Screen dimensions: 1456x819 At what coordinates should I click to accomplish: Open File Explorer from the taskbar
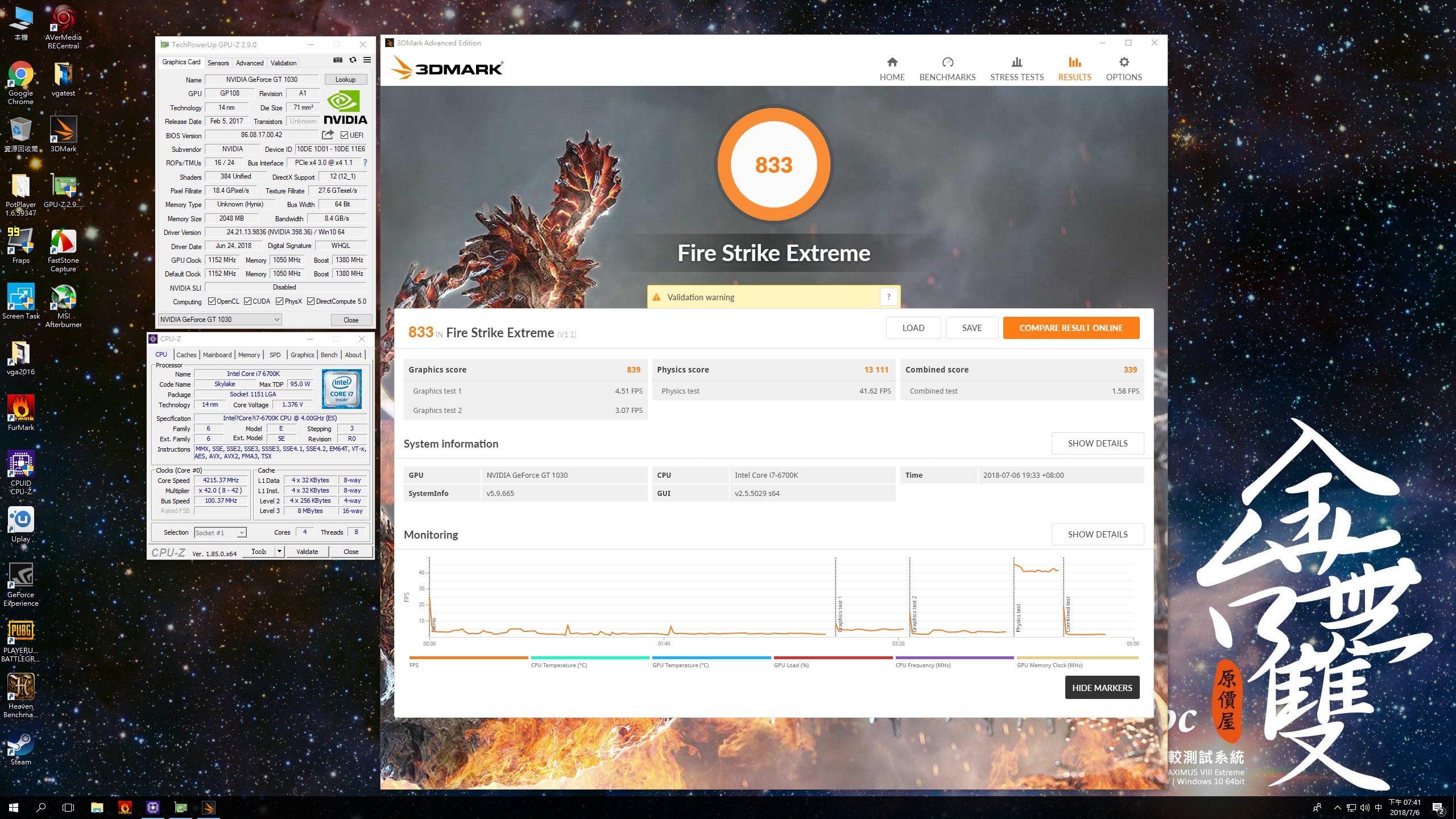pos(97,808)
